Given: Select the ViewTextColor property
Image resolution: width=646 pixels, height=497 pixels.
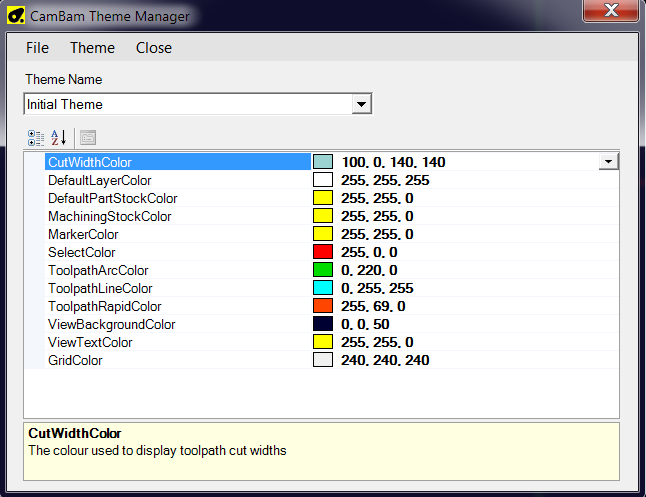Looking at the screenshot, I should click(90, 342).
